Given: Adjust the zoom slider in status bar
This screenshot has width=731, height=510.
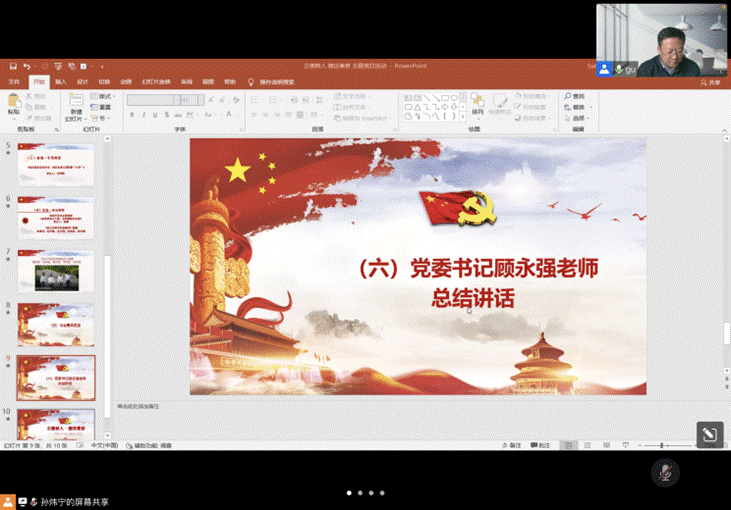Looking at the screenshot, I should tap(662, 446).
